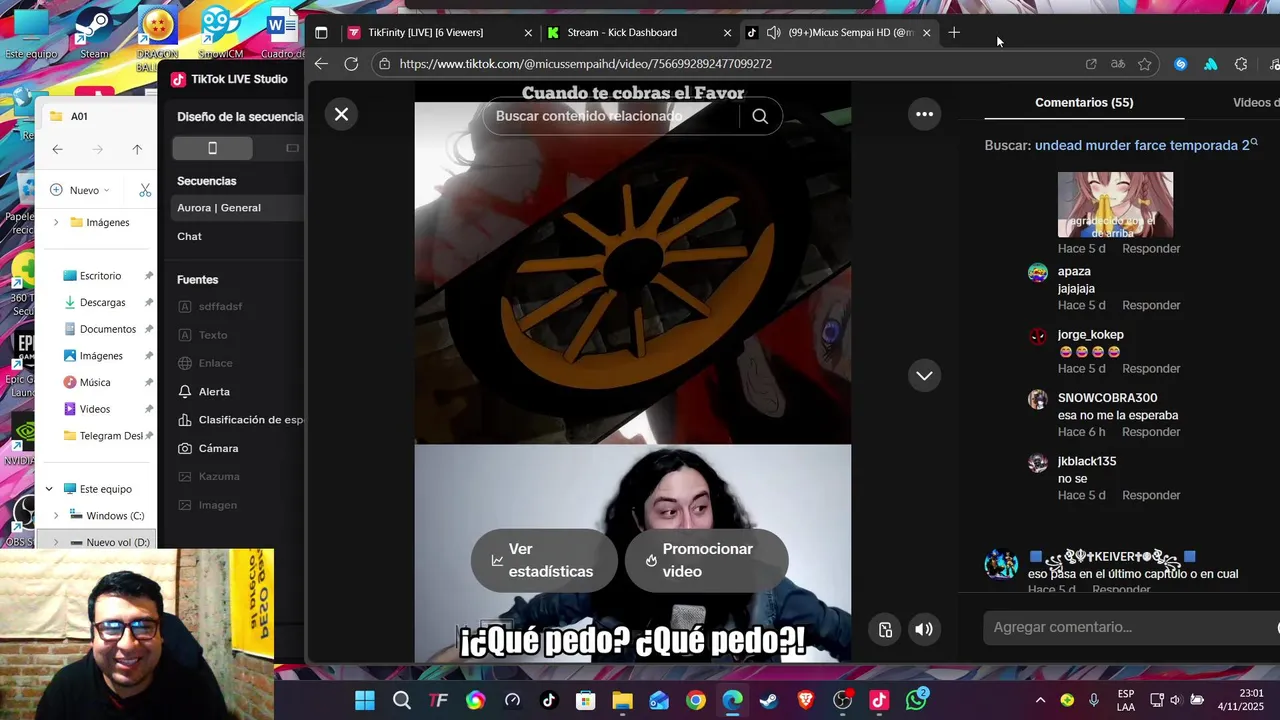Go up one folder in File Explorer

(137, 149)
